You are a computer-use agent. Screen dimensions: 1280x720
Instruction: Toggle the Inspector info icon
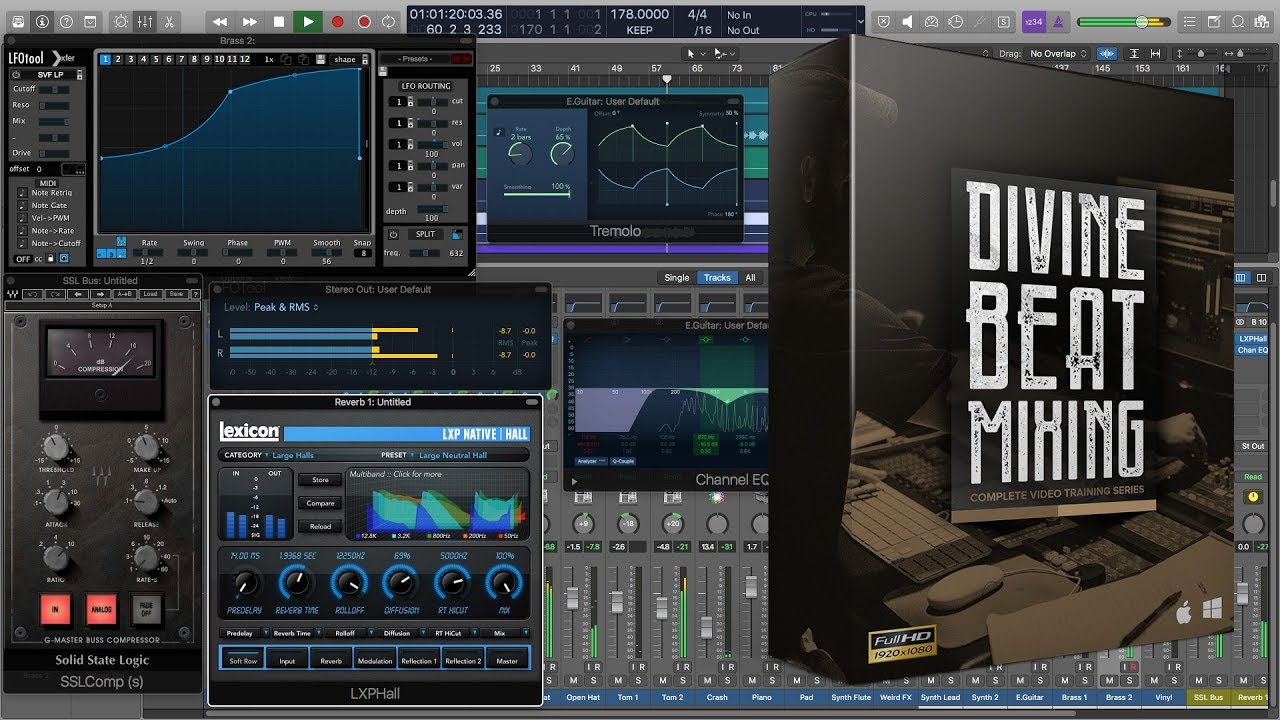click(x=42, y=21)
